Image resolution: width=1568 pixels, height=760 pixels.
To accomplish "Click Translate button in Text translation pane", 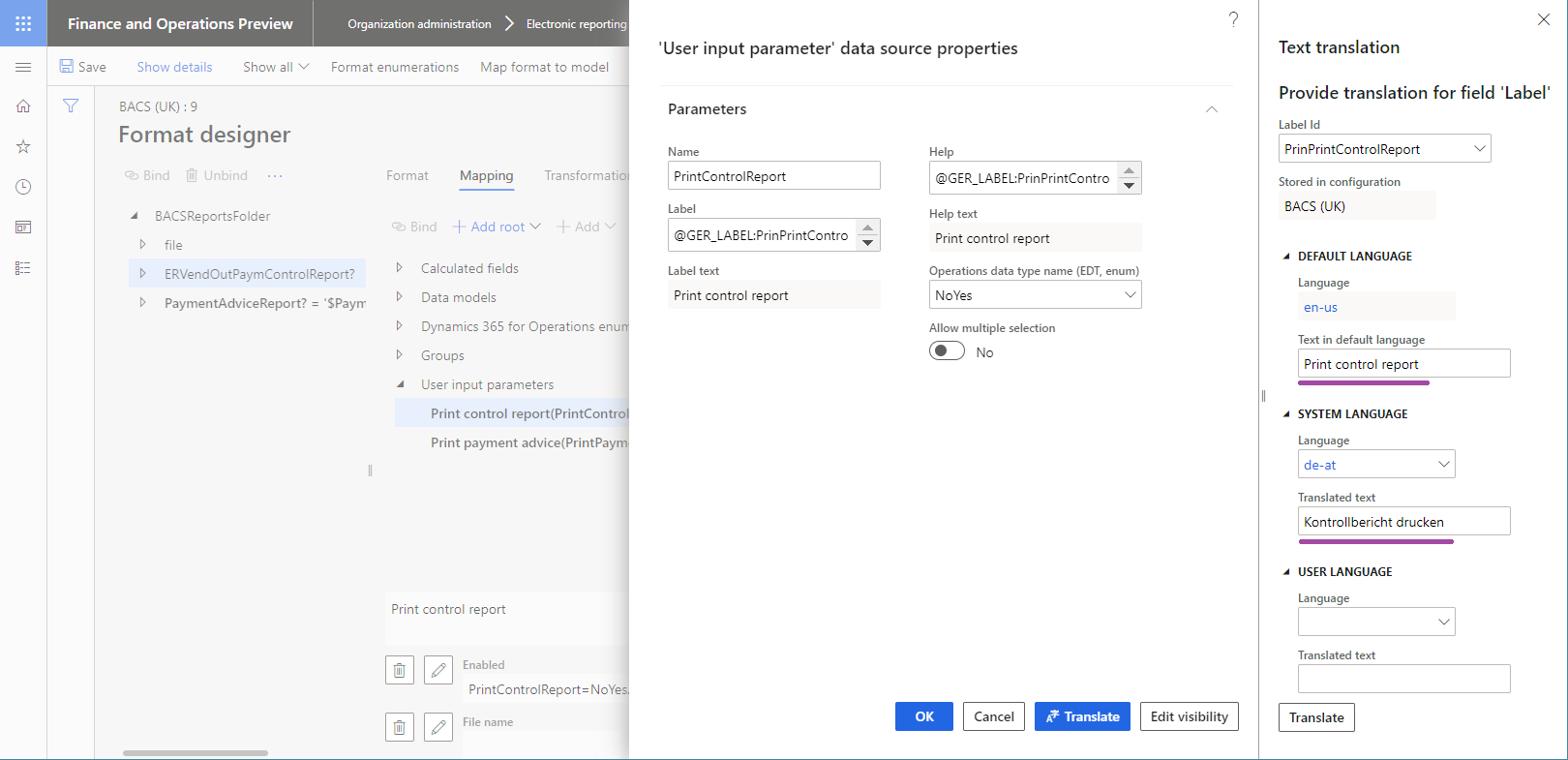I will pos(1316,717).
